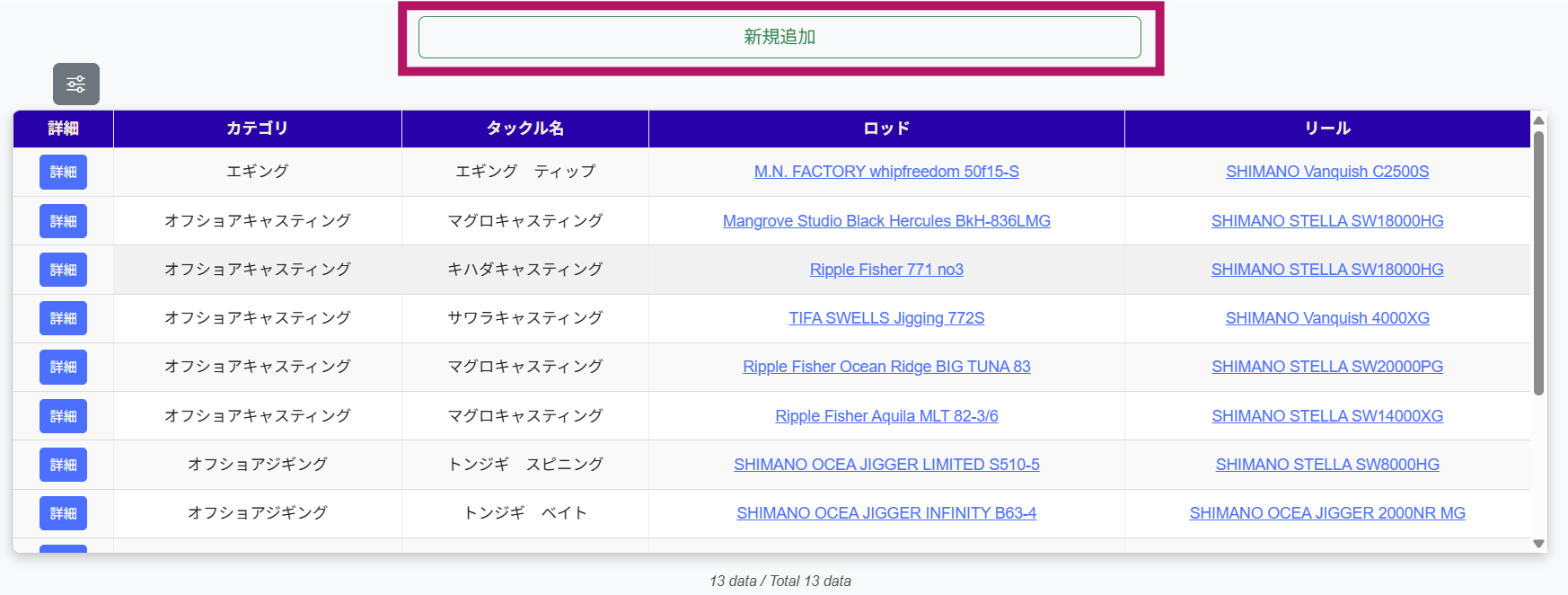Open 詳細 for the エギング ティップ row
This screenshot has height=595, width=1568.
[63, 172]
